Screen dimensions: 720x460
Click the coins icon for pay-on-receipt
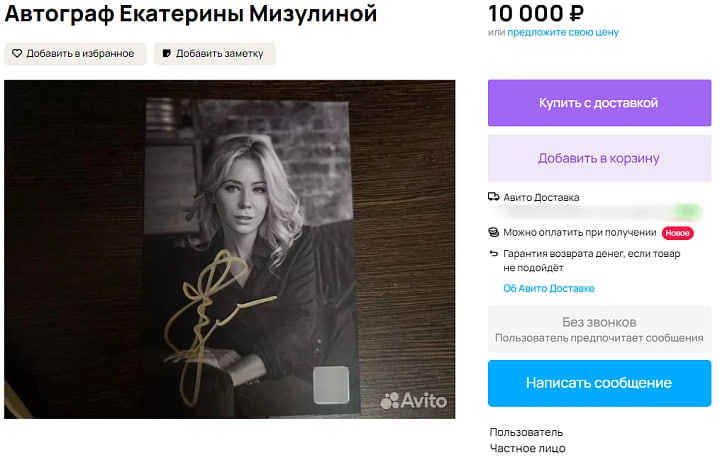click(x=494, y=232)
